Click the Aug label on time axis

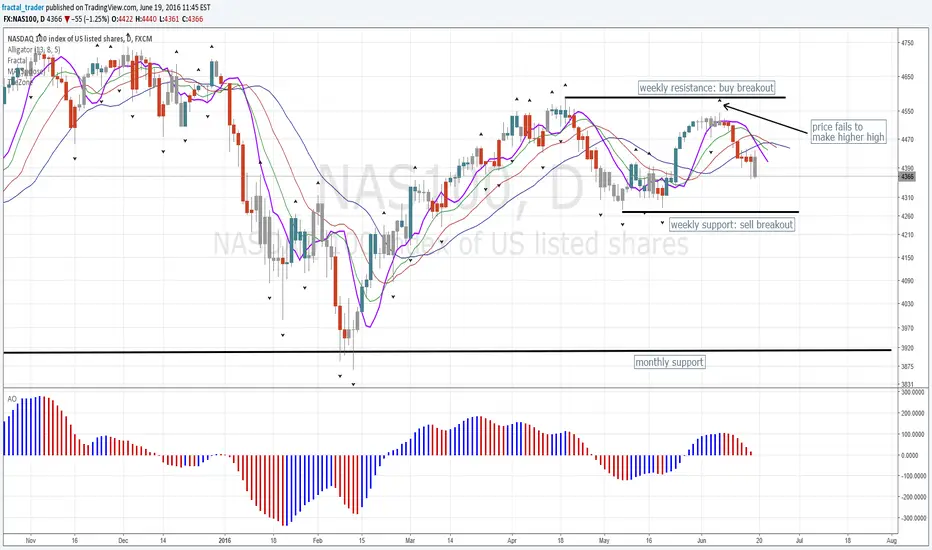(891, 541)
